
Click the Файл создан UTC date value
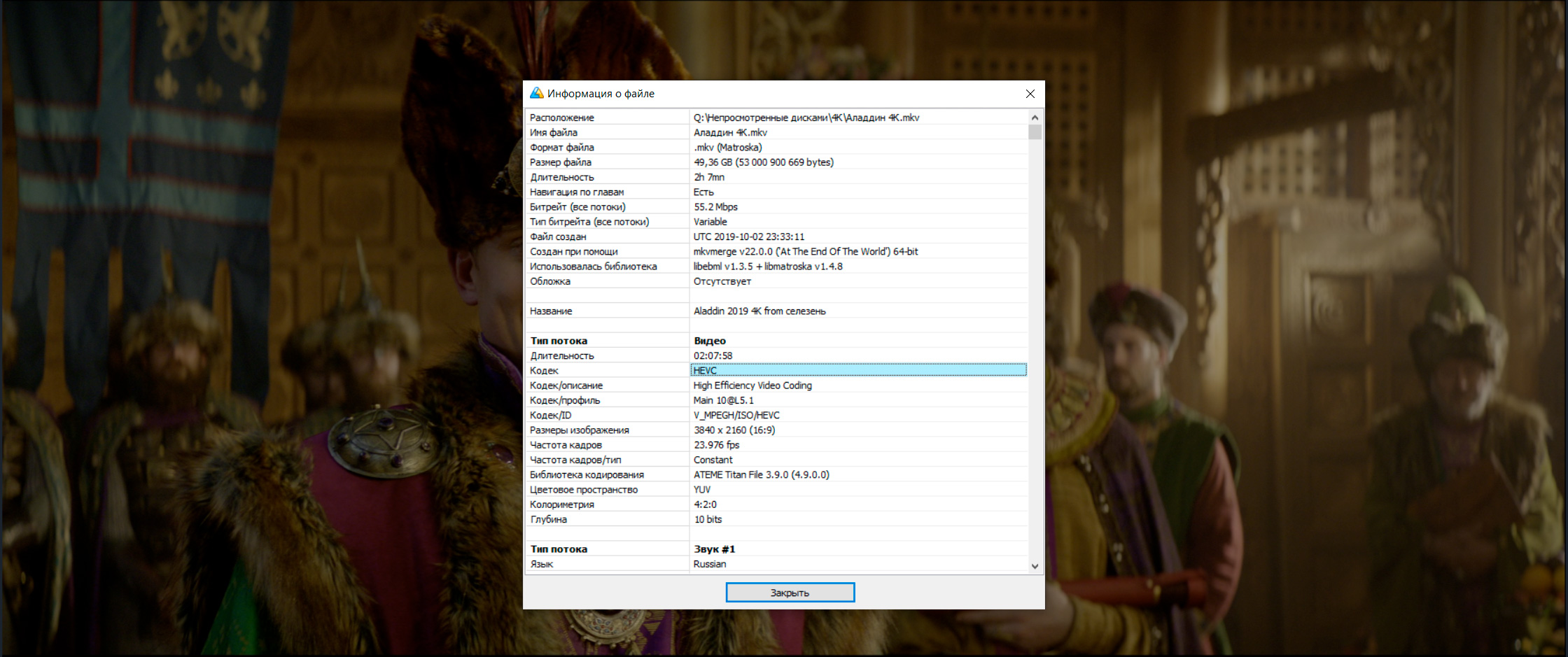[x=748, y=236]
